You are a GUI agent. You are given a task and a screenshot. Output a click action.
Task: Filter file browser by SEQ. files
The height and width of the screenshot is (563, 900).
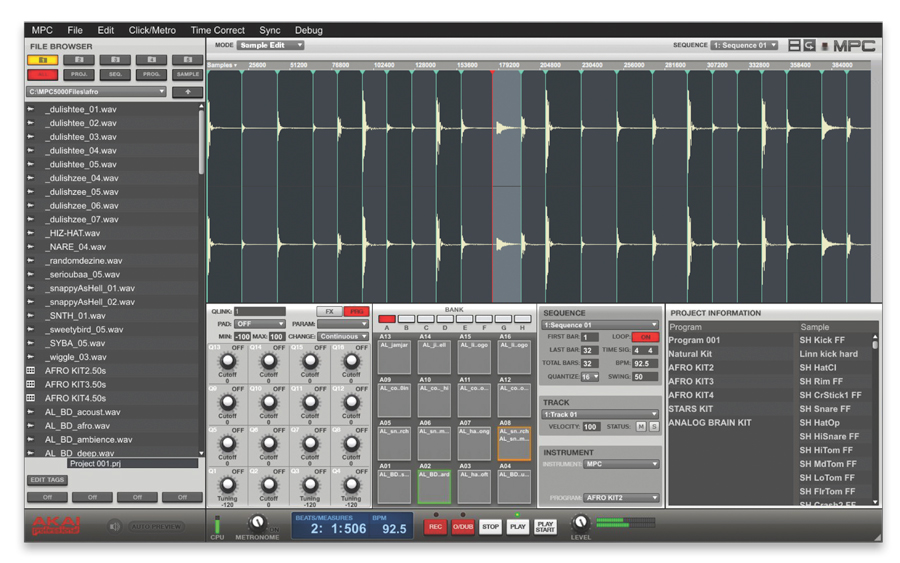click(115, 75)
